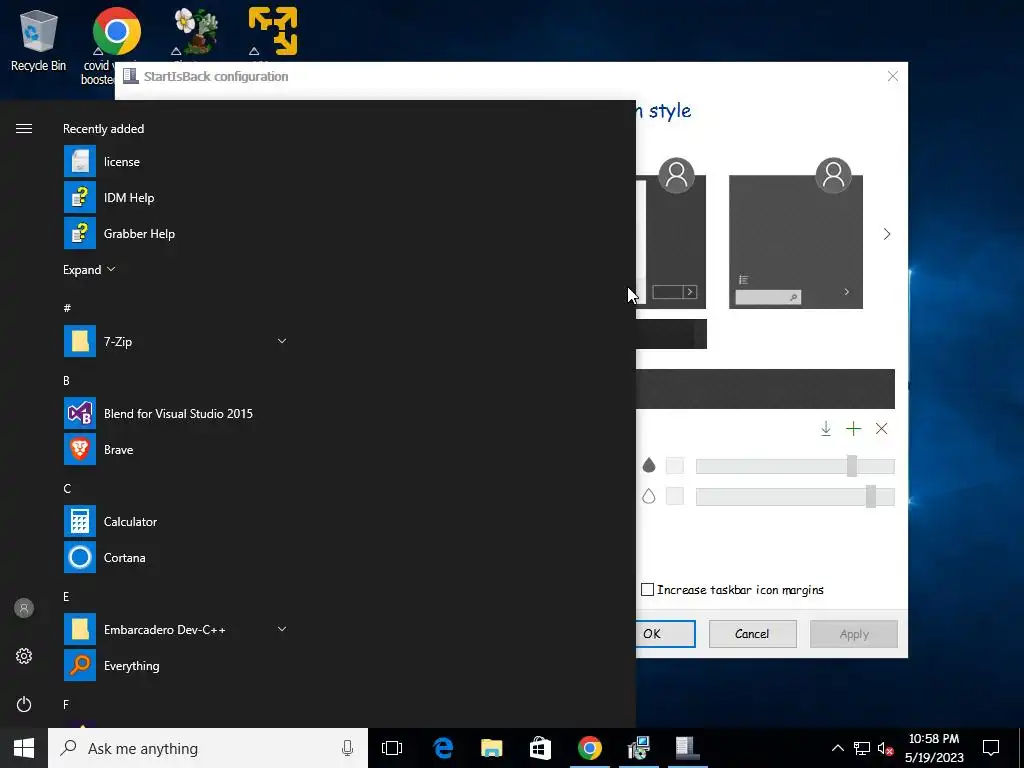Adjust the filled-drop opacity slider

(852, 466)
